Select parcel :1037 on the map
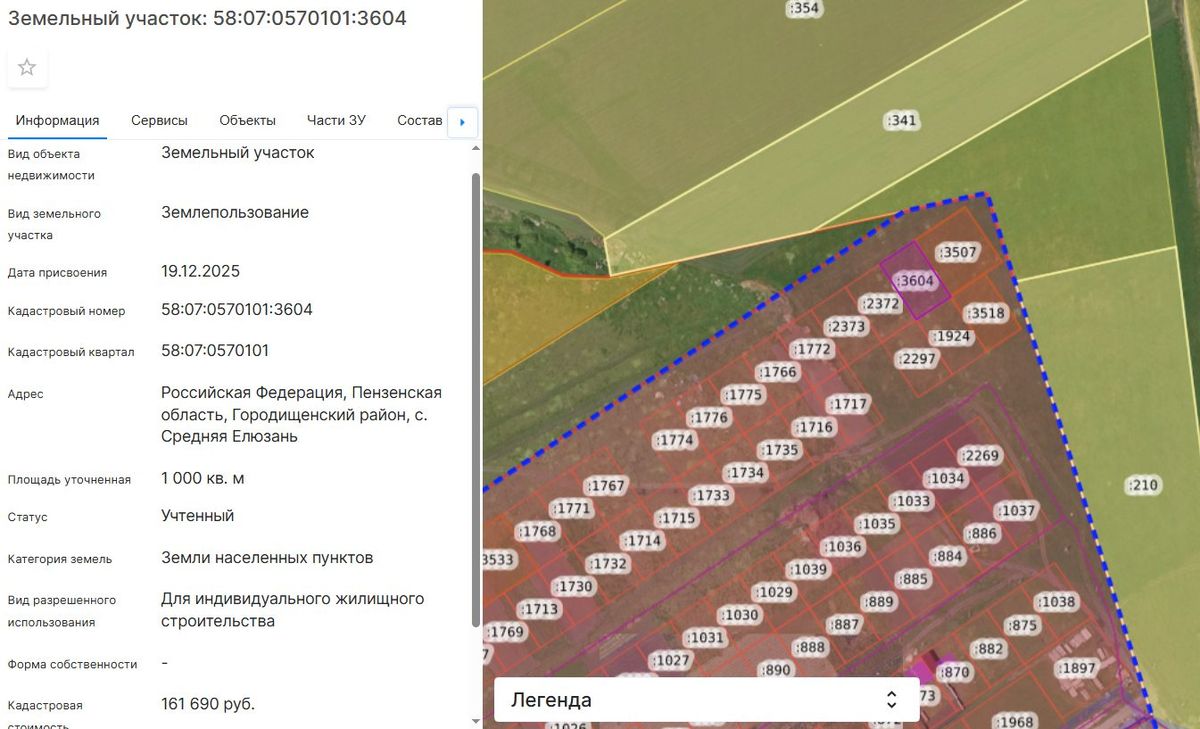The width and height of the screenshot is (1200, 729). (1017, 511)
